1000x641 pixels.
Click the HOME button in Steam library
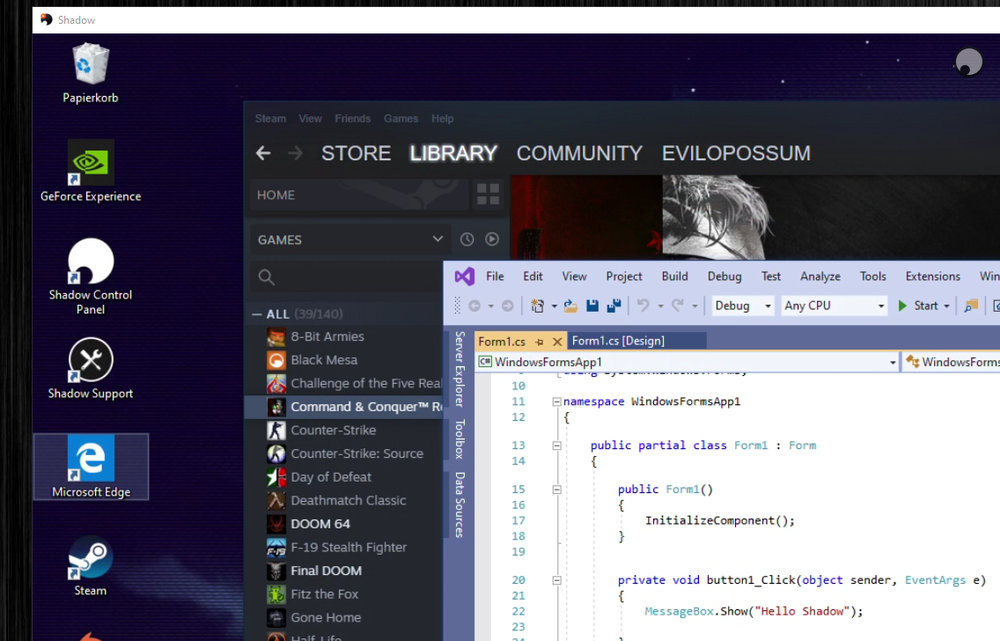pyautogui.click(x=359, y=195)
